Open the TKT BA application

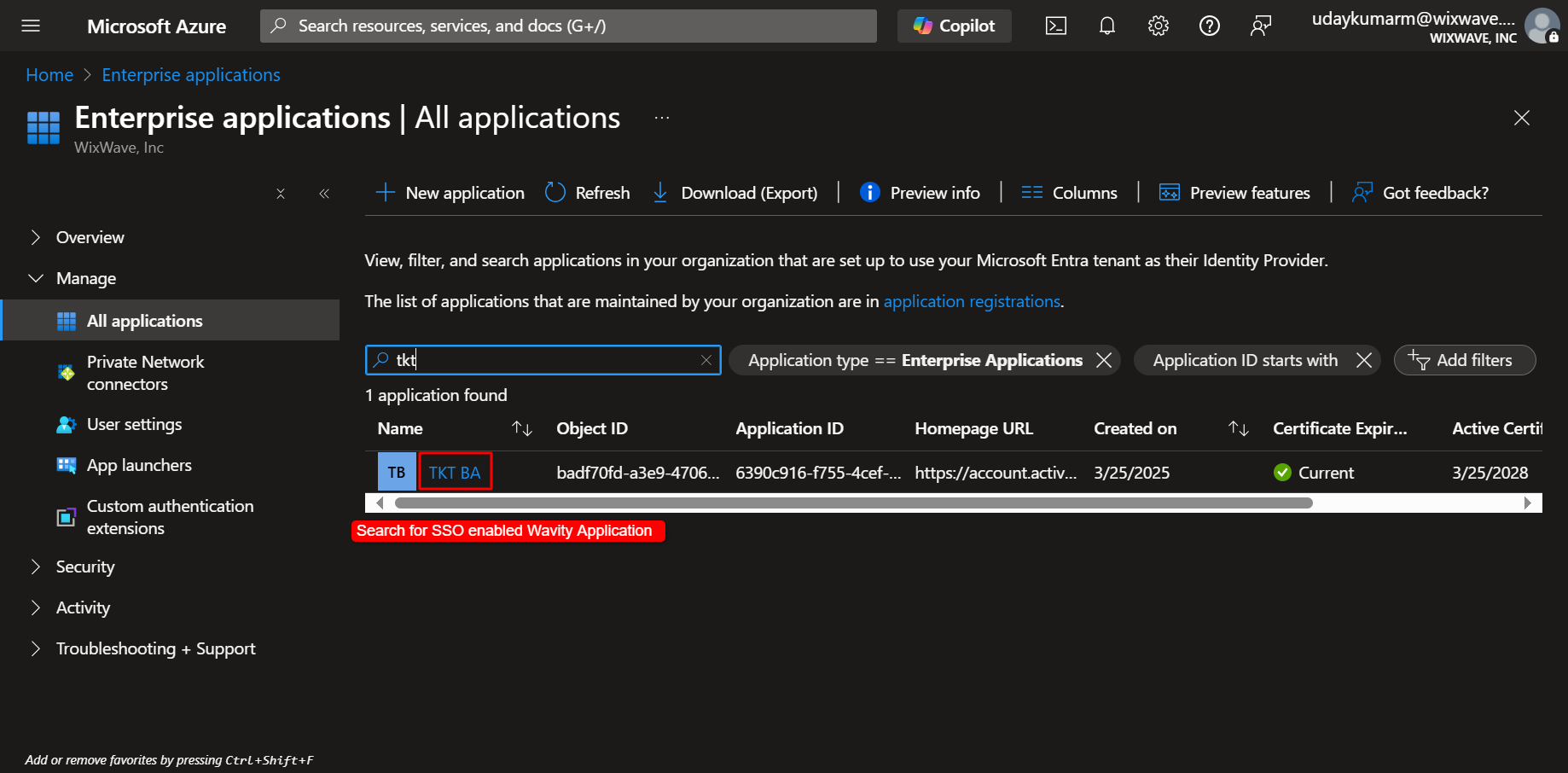(x=455, y=473)
